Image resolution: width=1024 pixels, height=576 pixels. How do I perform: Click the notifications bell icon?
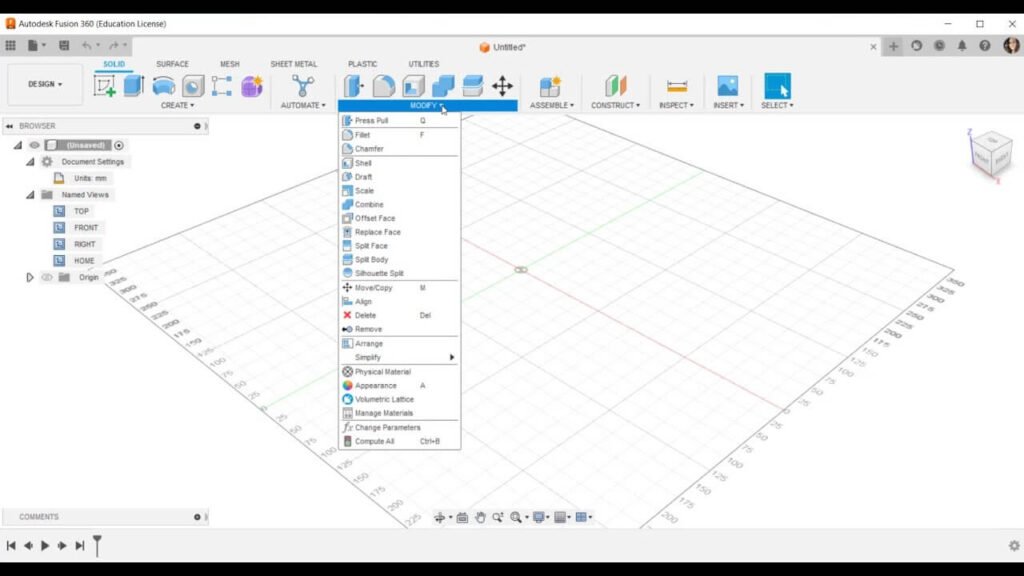[x=962, y=46]
